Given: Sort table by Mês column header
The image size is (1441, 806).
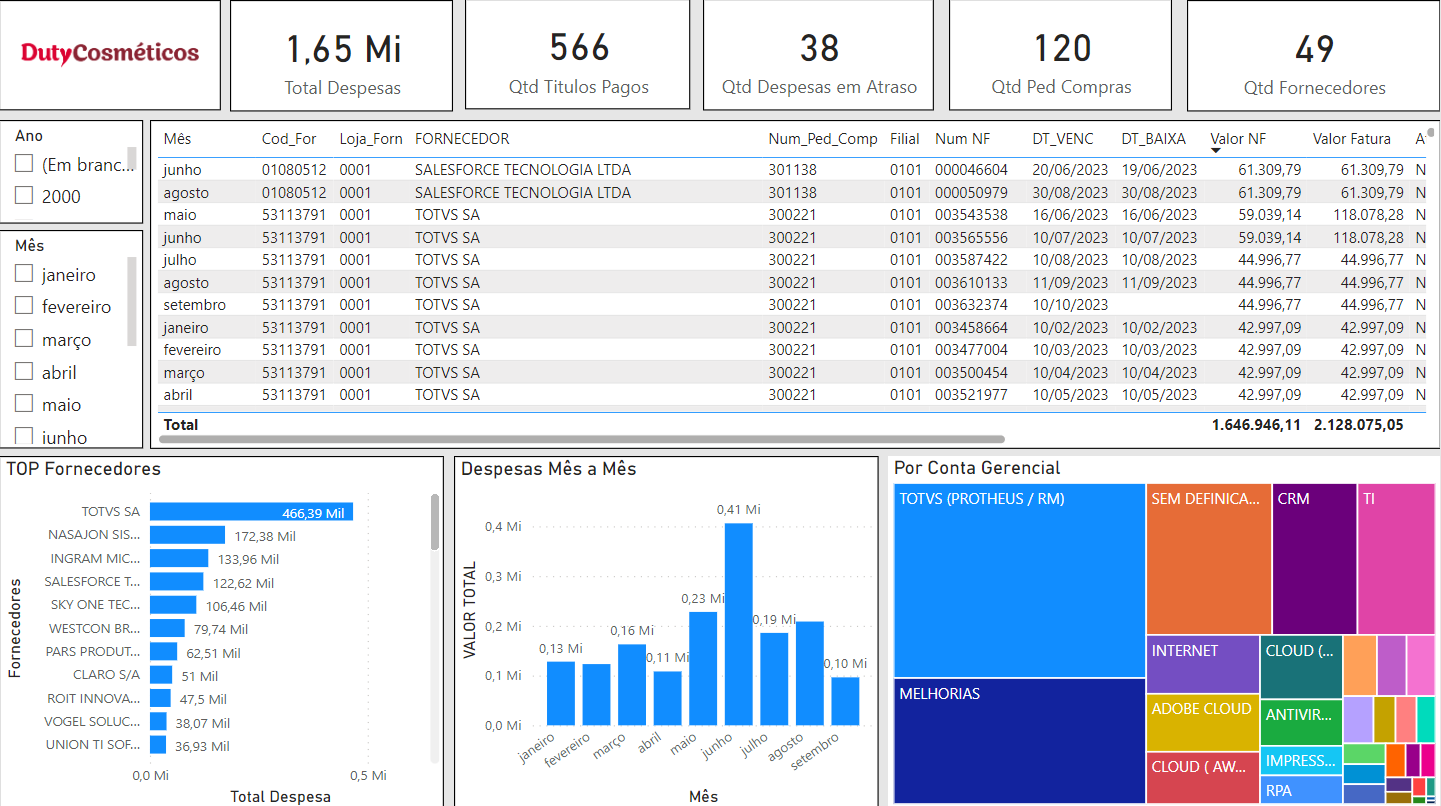Looking at the screenshot, I should [x=177, y=139].
